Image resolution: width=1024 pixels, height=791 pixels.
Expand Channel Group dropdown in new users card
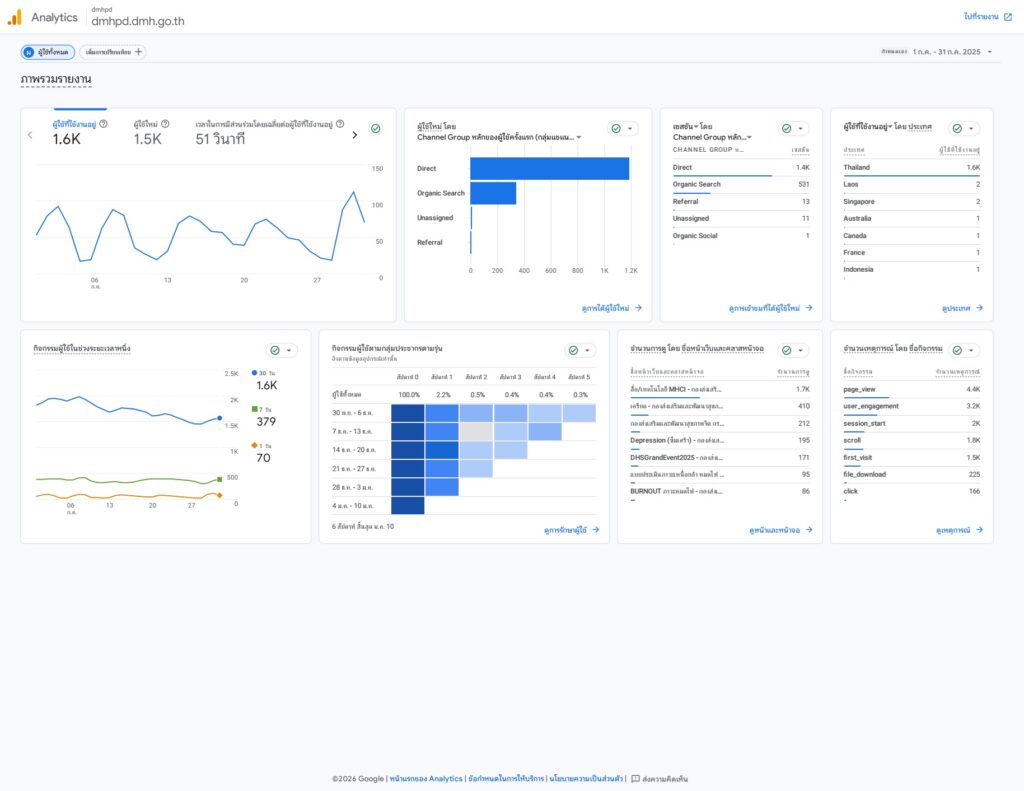[580, 137]
